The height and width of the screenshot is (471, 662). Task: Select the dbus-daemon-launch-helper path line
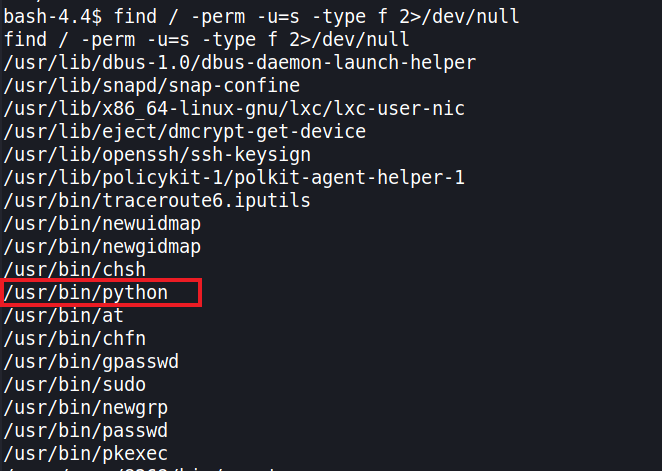pos(239,63)
